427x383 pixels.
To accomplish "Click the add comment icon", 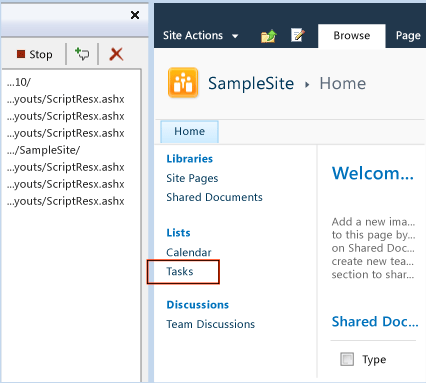I will click(x=82, y=54).
